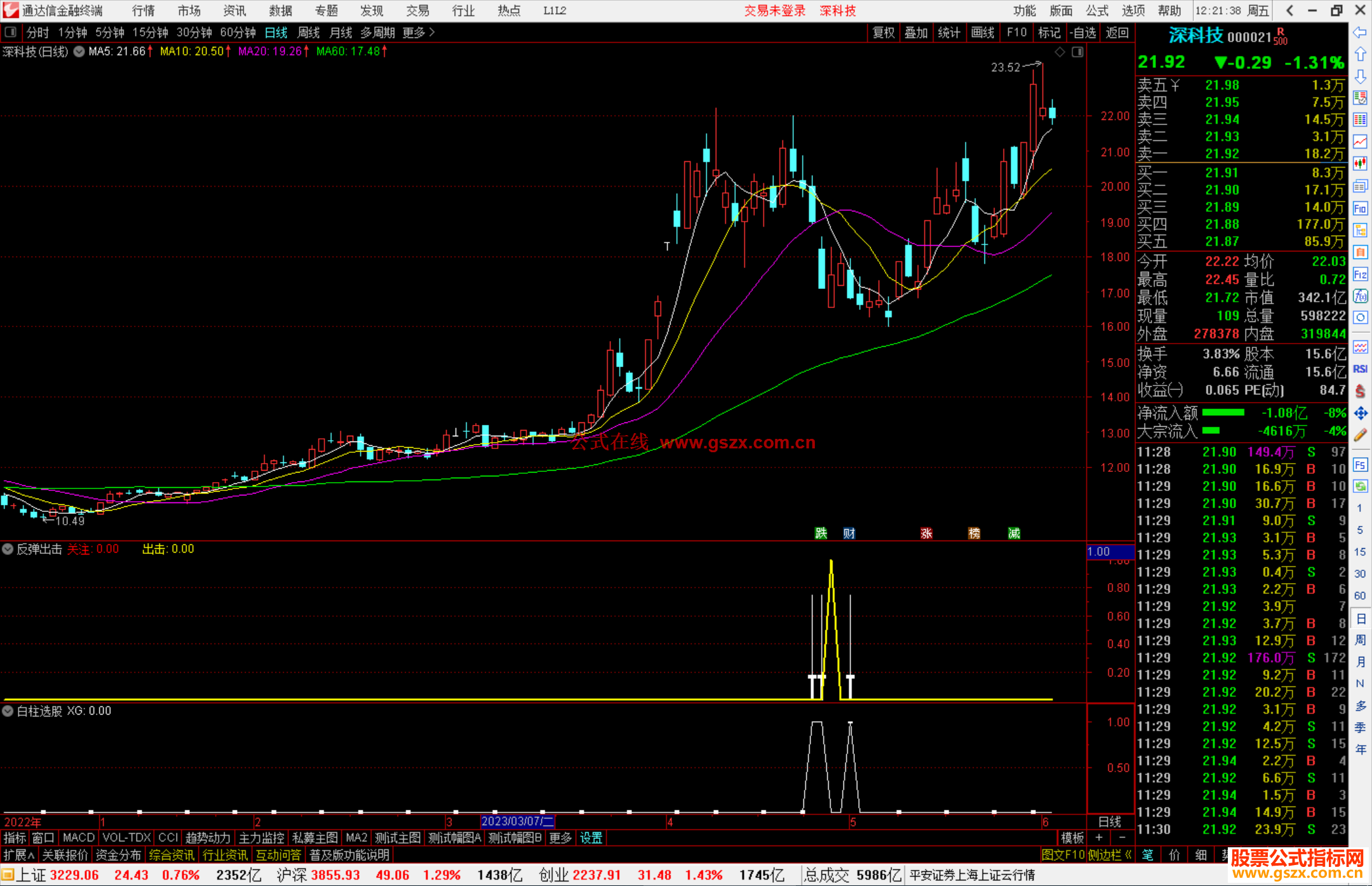
Task: Click the RSI indicator sidebar icon
Action: click(x=1360, y=369)
